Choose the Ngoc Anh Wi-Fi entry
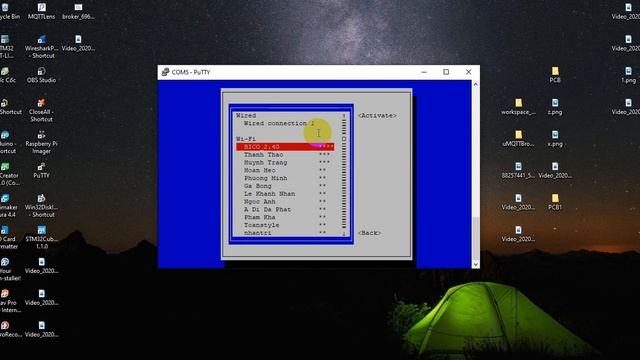The width and height of the screenshot is (640, 360). pos(285,201)
